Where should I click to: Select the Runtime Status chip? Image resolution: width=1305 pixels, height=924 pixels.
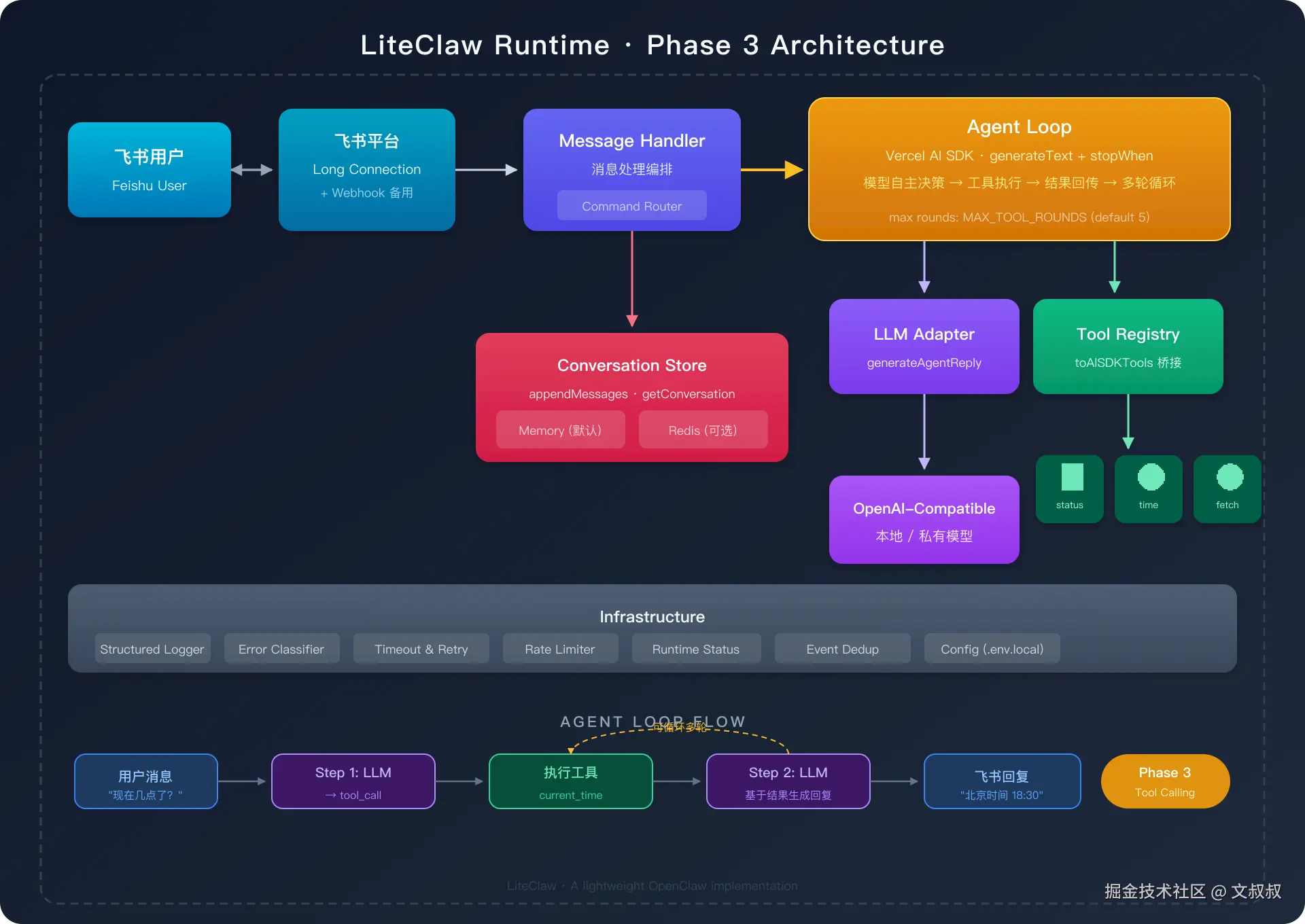(696, 649)
